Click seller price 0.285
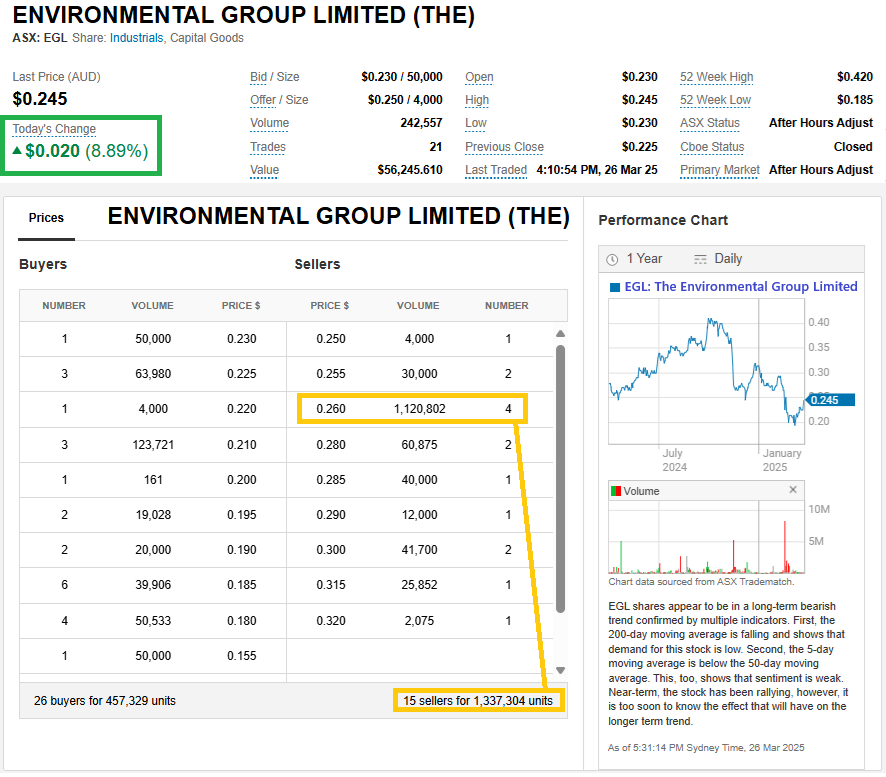886x777 pixels. (x=331, y=480)
